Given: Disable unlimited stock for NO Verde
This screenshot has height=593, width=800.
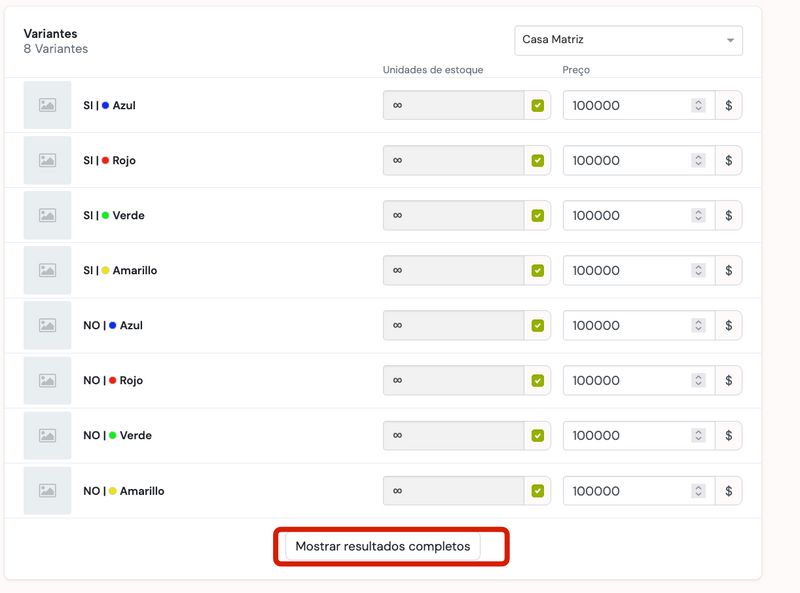Looking at the screenshot, I should pyautogui.click(x=538, y=435).
